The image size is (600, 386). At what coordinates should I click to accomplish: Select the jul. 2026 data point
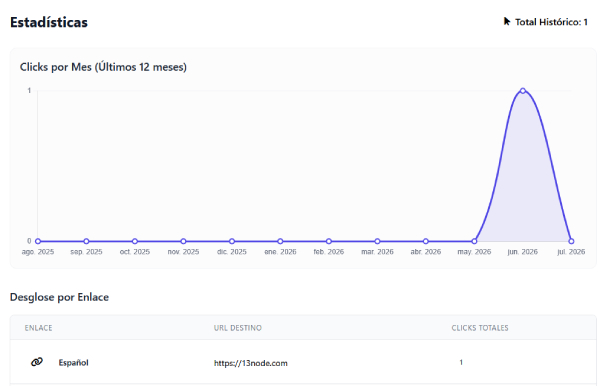571,241
